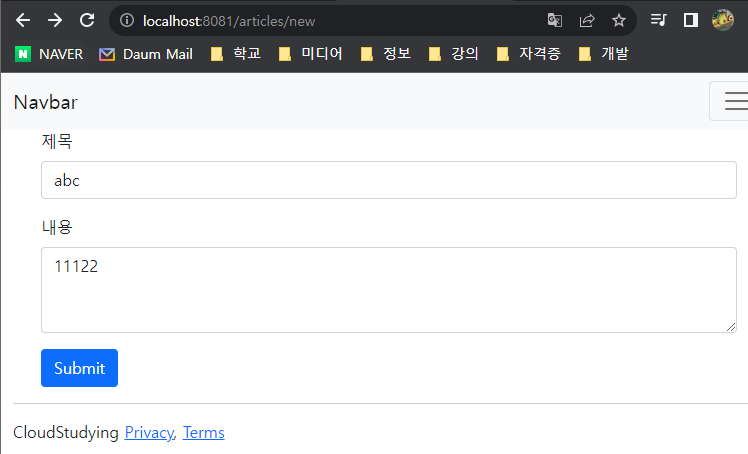
Task: Focus the 제목 input containing abc
Action: 389,180
